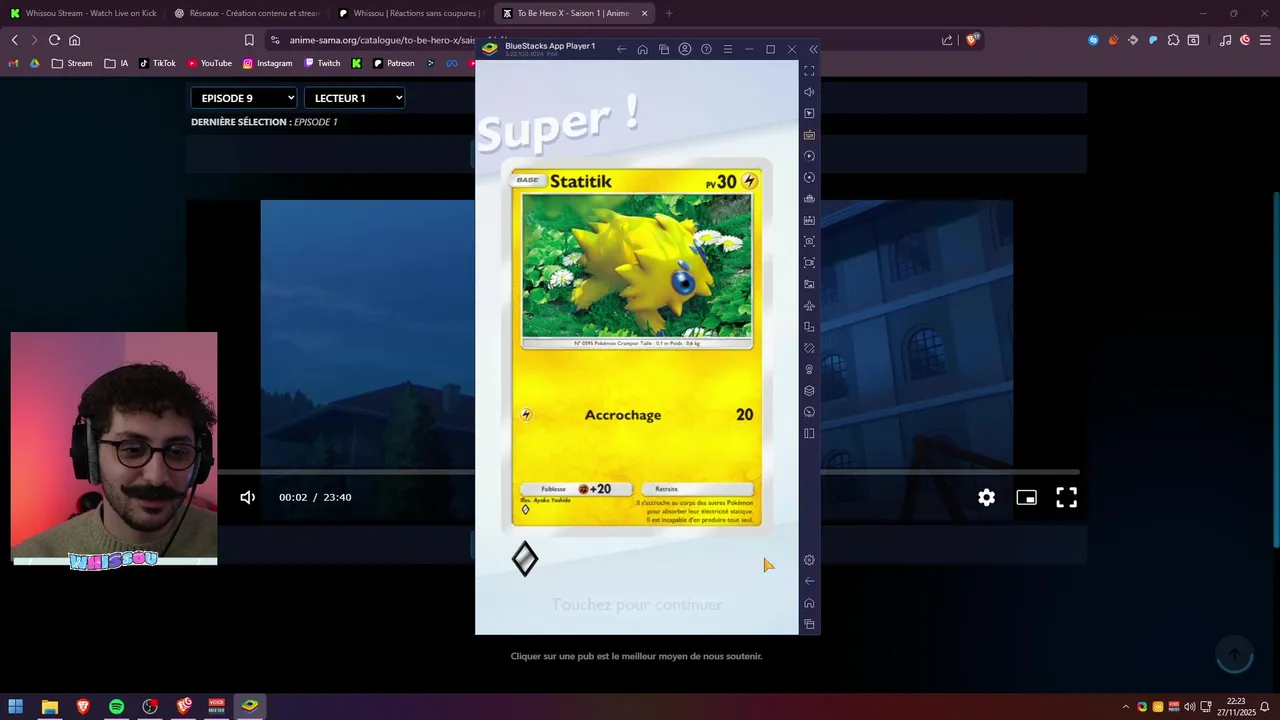Toggle picture-in-picture on video player
1280x720 pixels.
point(1026,497)
